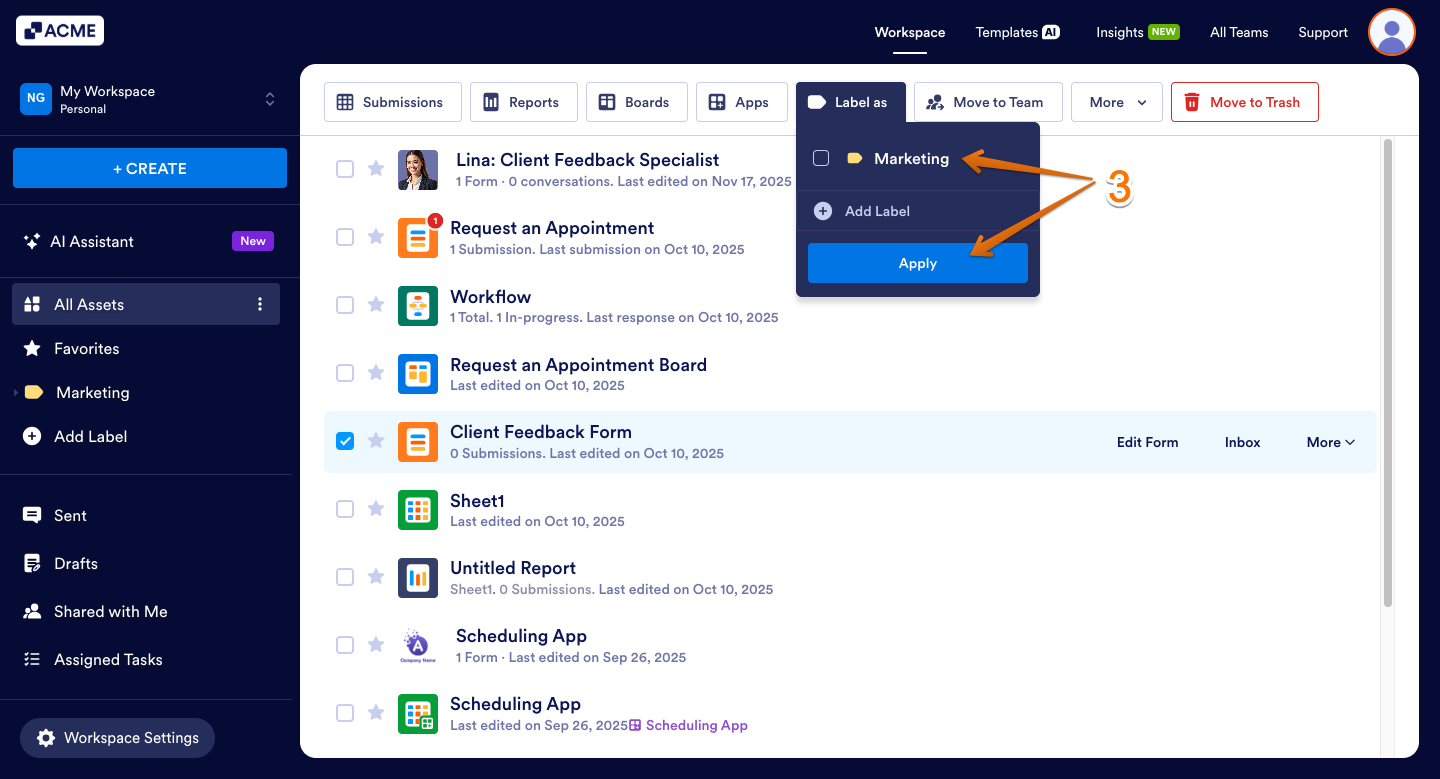The image size is (1440, 779).
Task: Select checkbox for Lina: Client Feedback Specialist
Action: click(345, 169)
